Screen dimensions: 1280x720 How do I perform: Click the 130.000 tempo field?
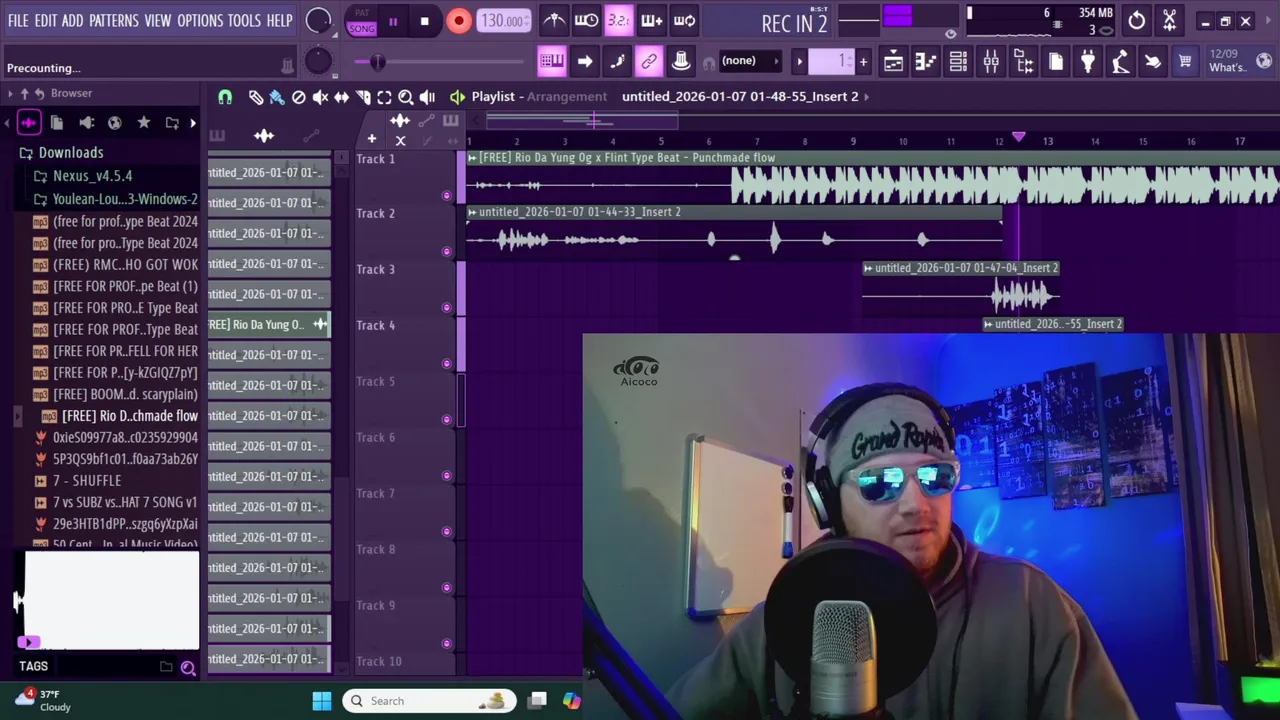point(503,20)
